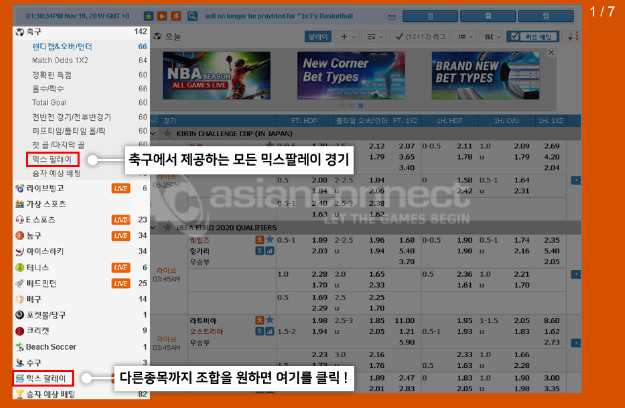Open messages via the envelope icon
This screenshot has height=408, width=625.
pos(391,17)
